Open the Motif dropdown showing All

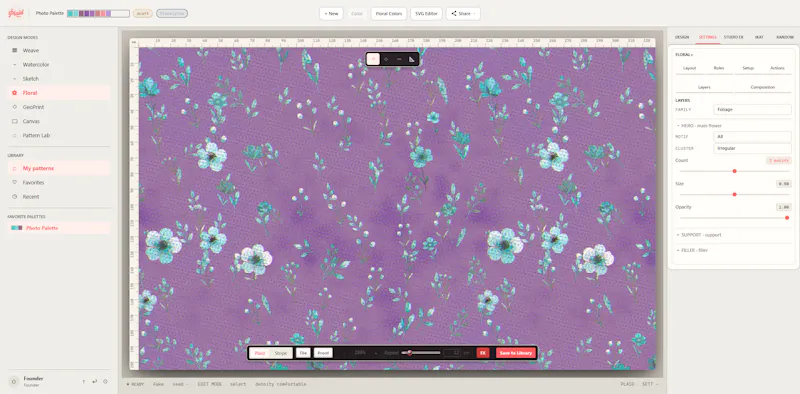(x=753, y=137)
